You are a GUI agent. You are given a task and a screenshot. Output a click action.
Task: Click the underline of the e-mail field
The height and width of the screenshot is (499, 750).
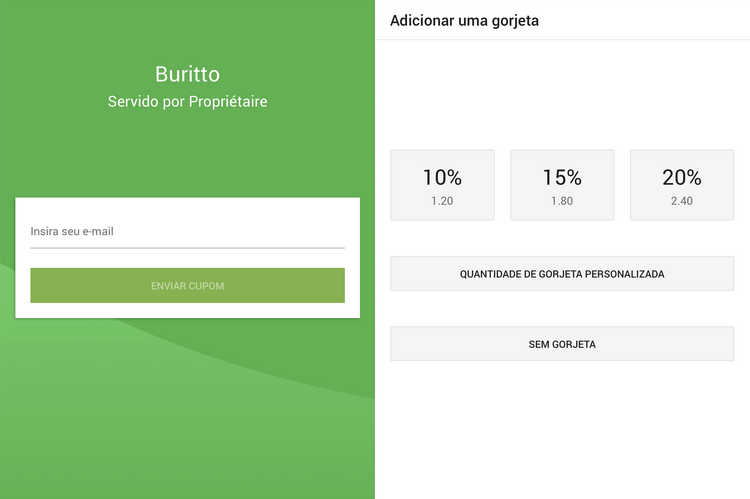click(x=187, y=247)
